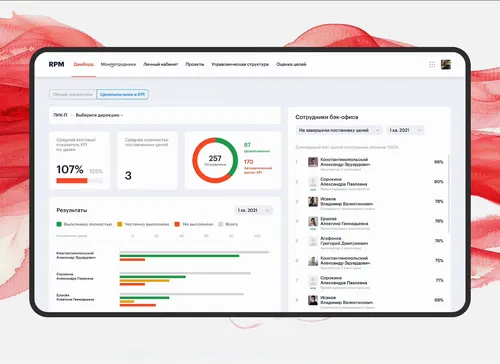This screenshot has height=364, width=500.
Task: Click the RPM logo
Action: pyautogui.click(x=56, y=64)
